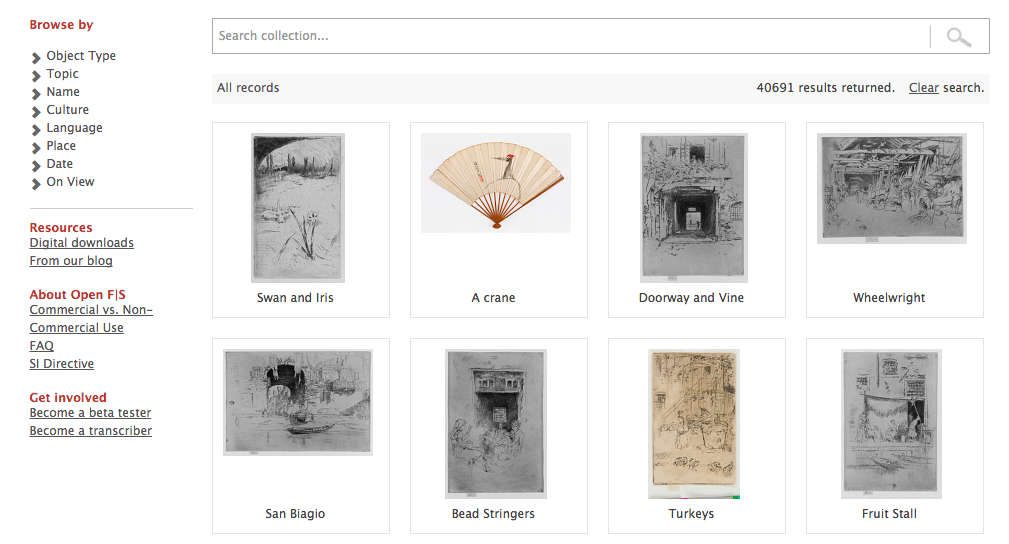Click the magnifying glass search icon

[x=958, y=37]
